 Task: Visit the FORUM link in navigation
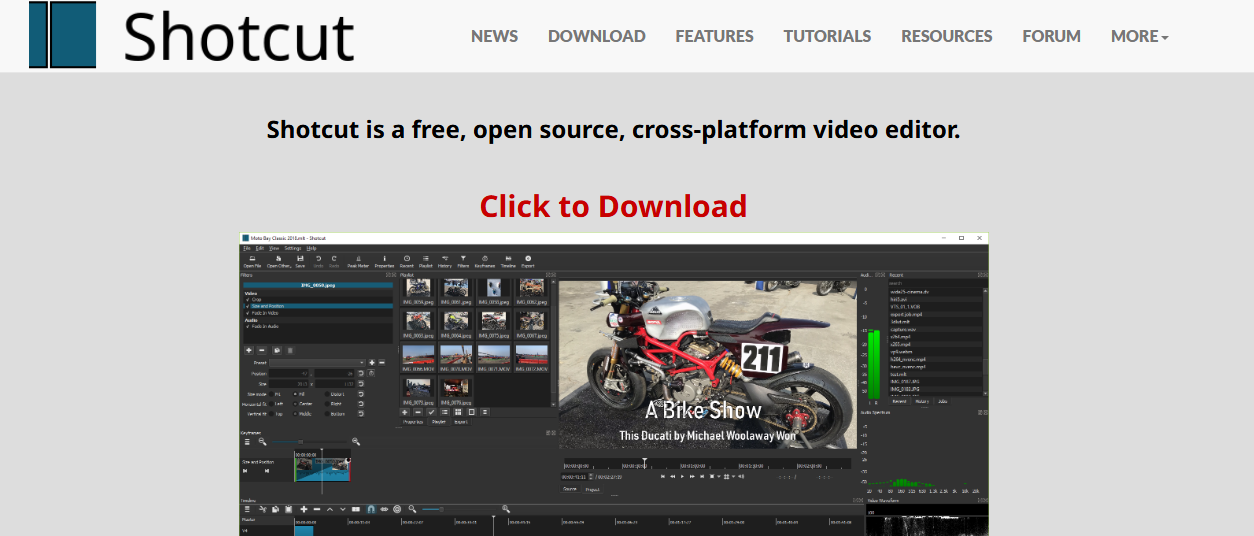click(x=1051, y=36)
